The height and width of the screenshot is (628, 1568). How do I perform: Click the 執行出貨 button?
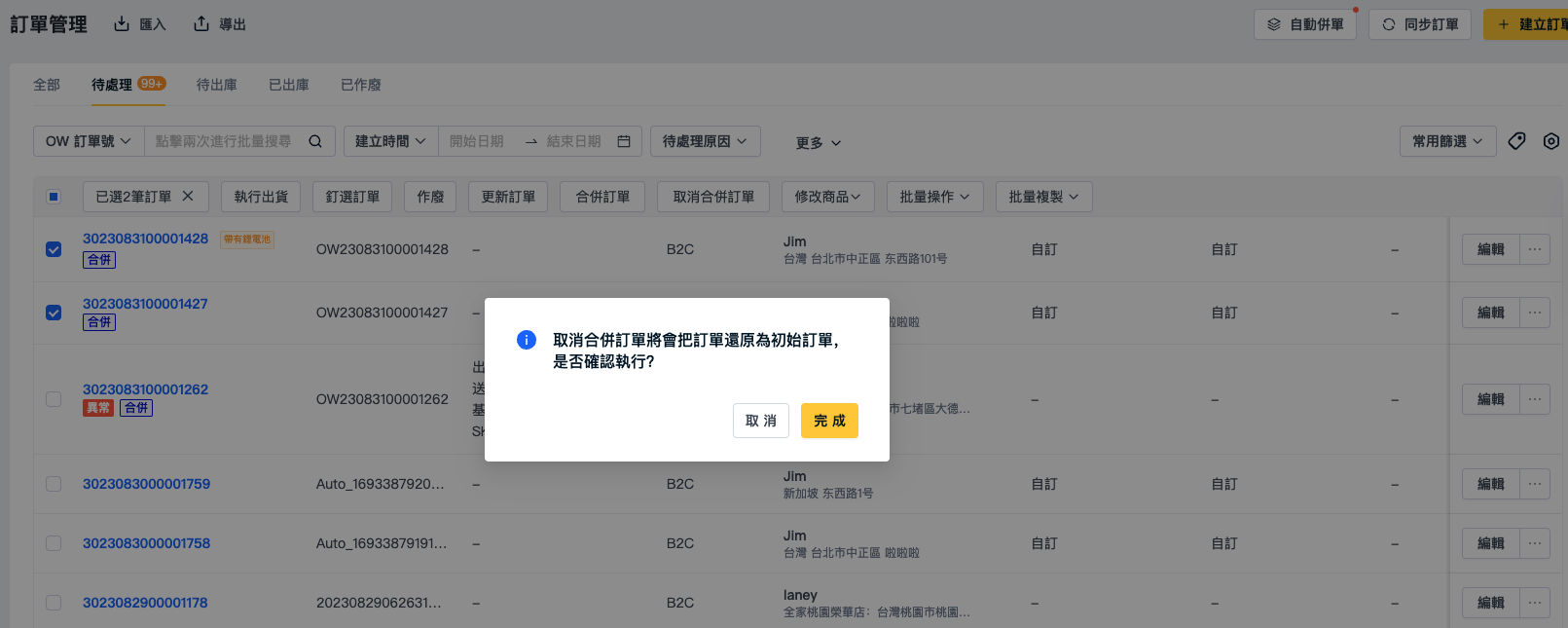261,197
